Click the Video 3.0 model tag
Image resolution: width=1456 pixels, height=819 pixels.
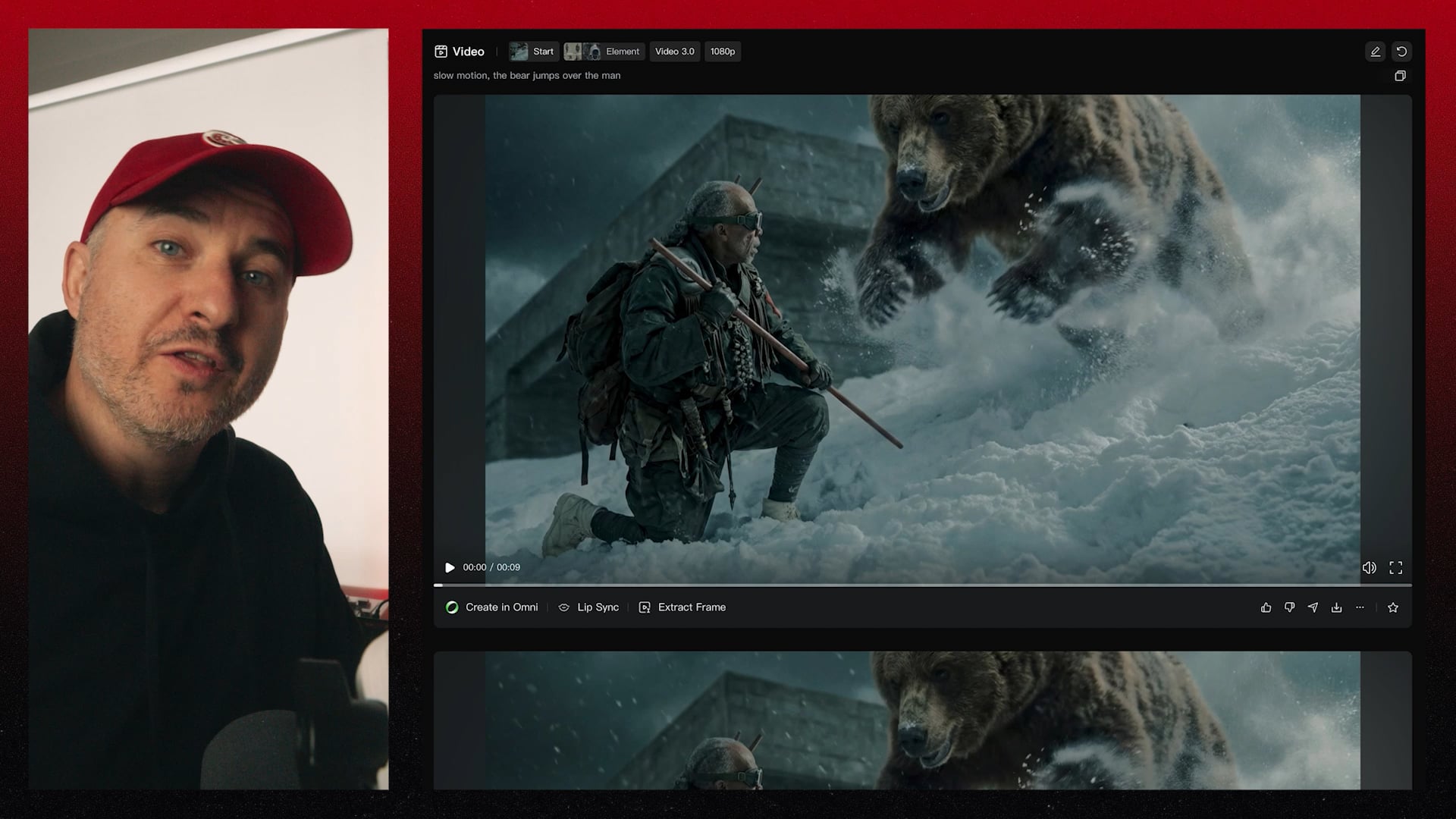pyautogui.click(x=674, y=52)
